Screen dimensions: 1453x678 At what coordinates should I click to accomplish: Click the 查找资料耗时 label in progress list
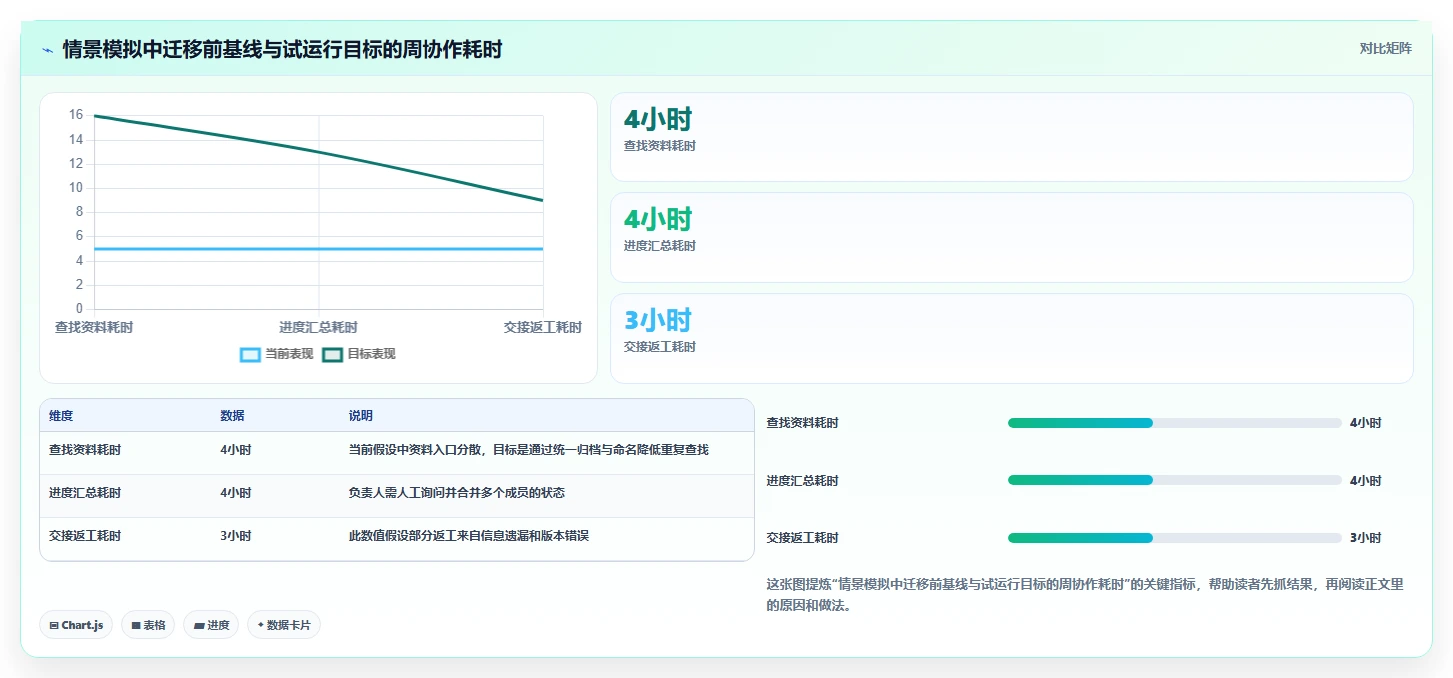(802, 423)
